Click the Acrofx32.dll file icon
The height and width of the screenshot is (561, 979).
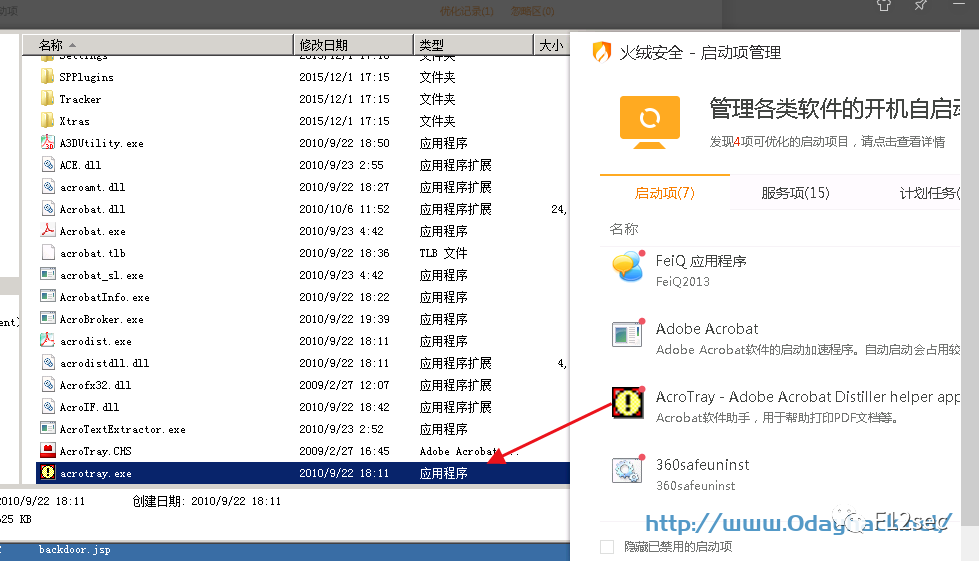coord(48,384)
